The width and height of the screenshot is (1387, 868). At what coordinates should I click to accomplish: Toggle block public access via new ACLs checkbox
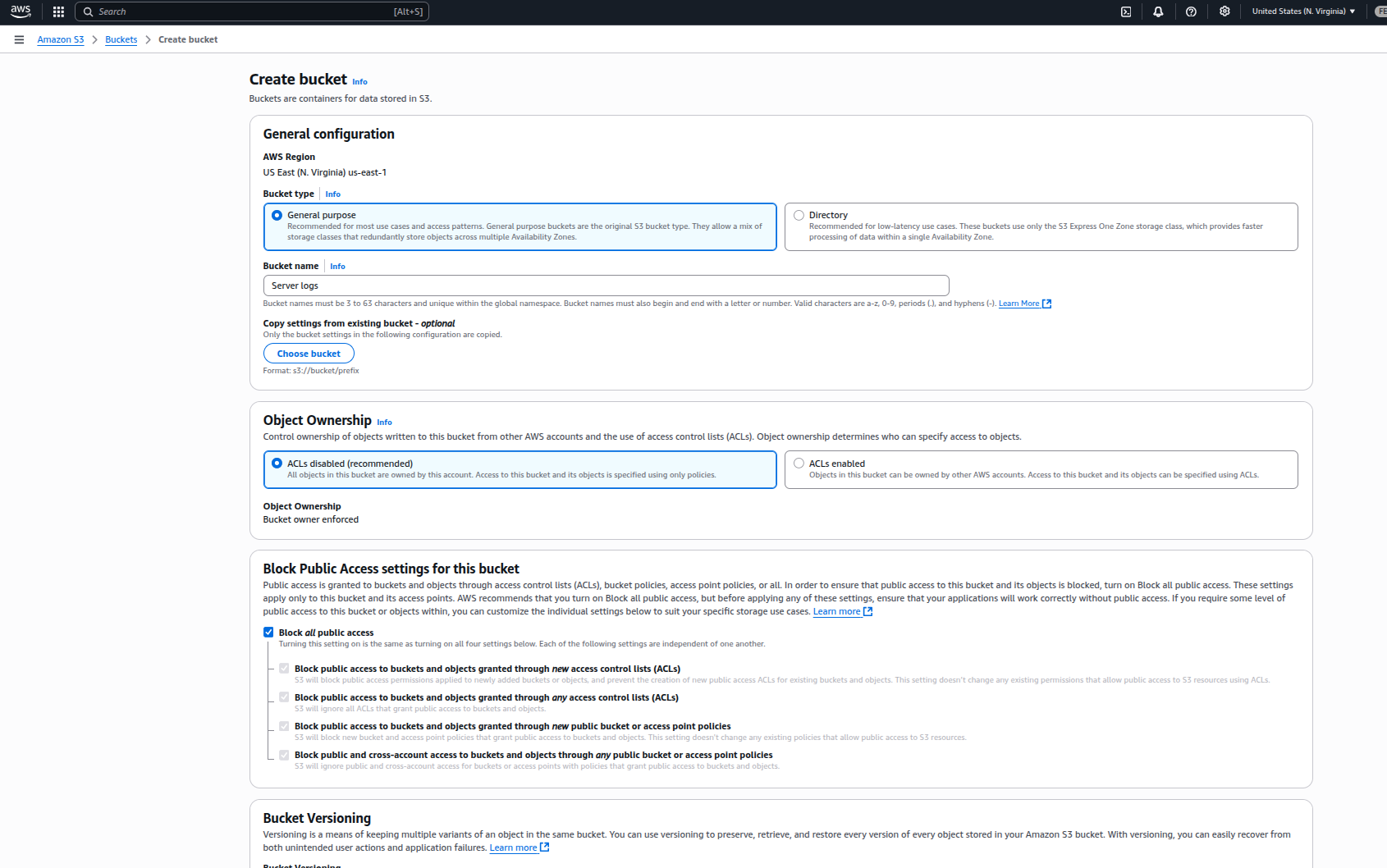284,668
